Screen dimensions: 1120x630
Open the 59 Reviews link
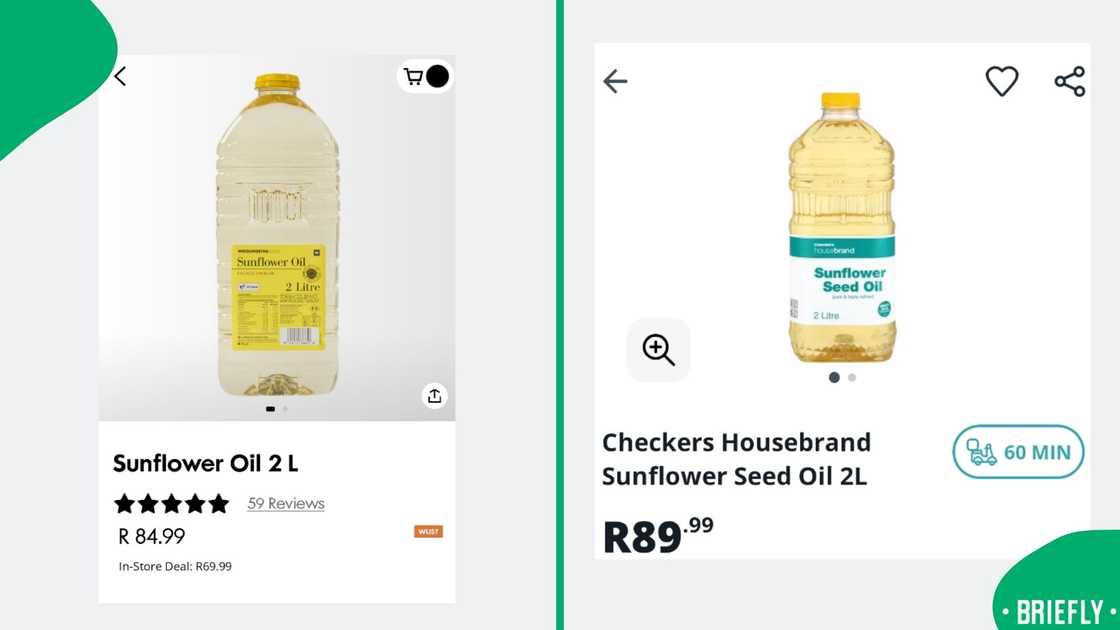[286, 503]
